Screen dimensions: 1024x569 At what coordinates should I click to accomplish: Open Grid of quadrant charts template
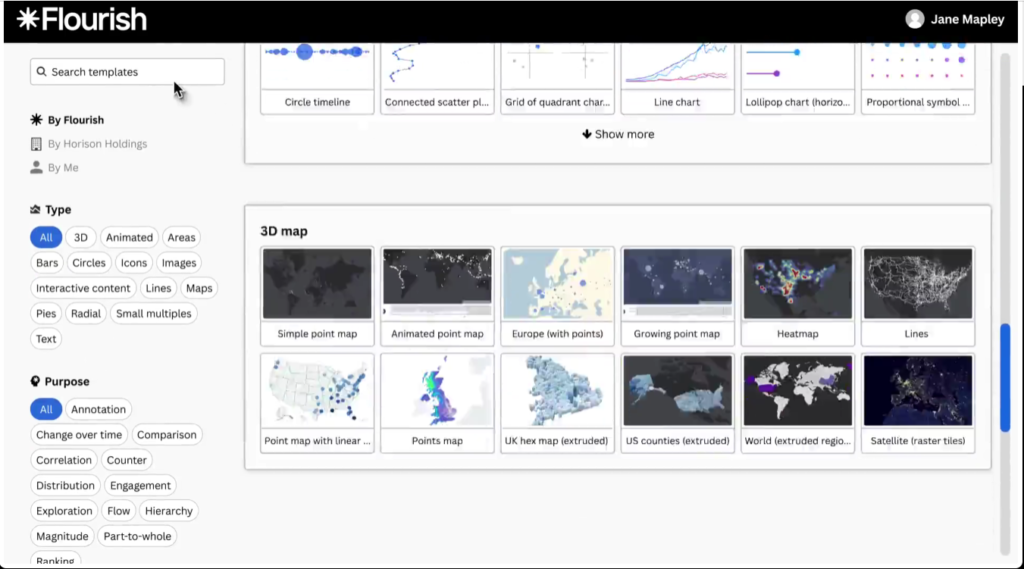click(558, 78)
